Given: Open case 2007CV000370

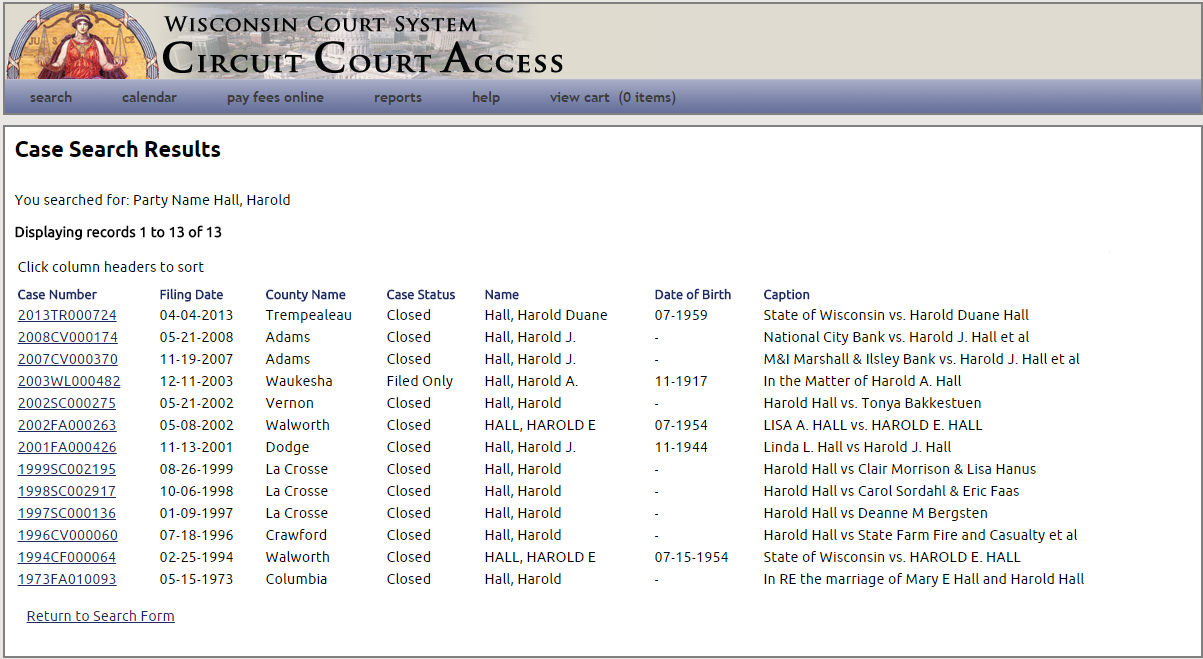Looking at the screenshot, I should (x=67, y=359).
